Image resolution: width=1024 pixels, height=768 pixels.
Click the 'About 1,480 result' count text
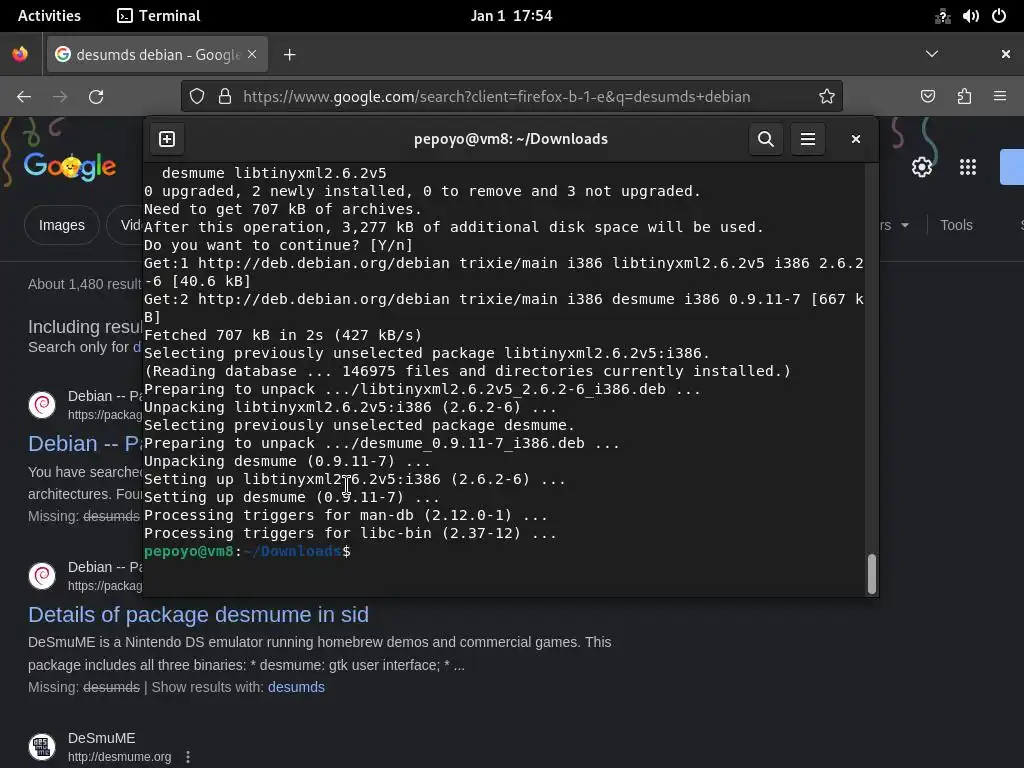pos(84,284)
